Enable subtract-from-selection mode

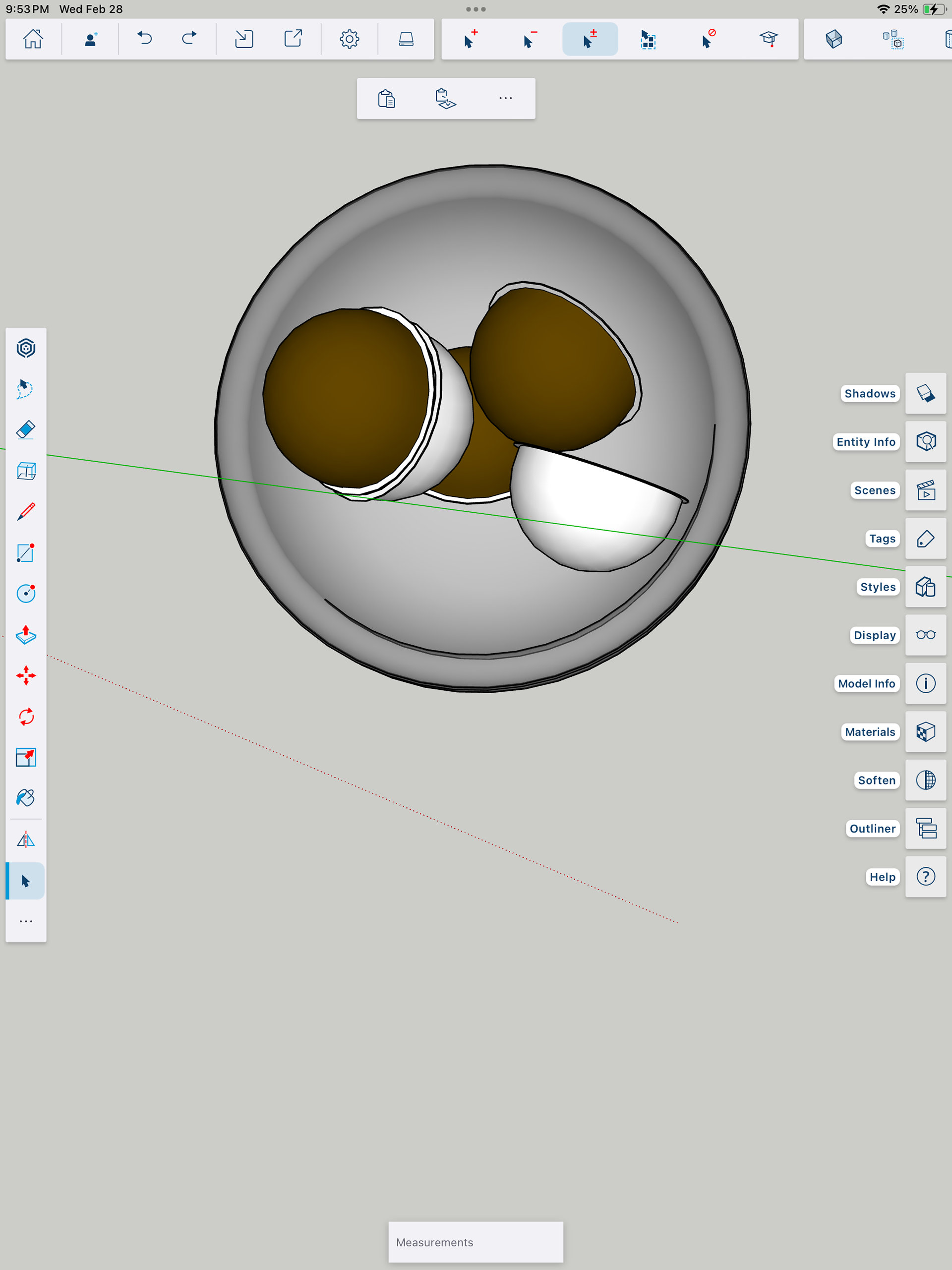(530, 39)
